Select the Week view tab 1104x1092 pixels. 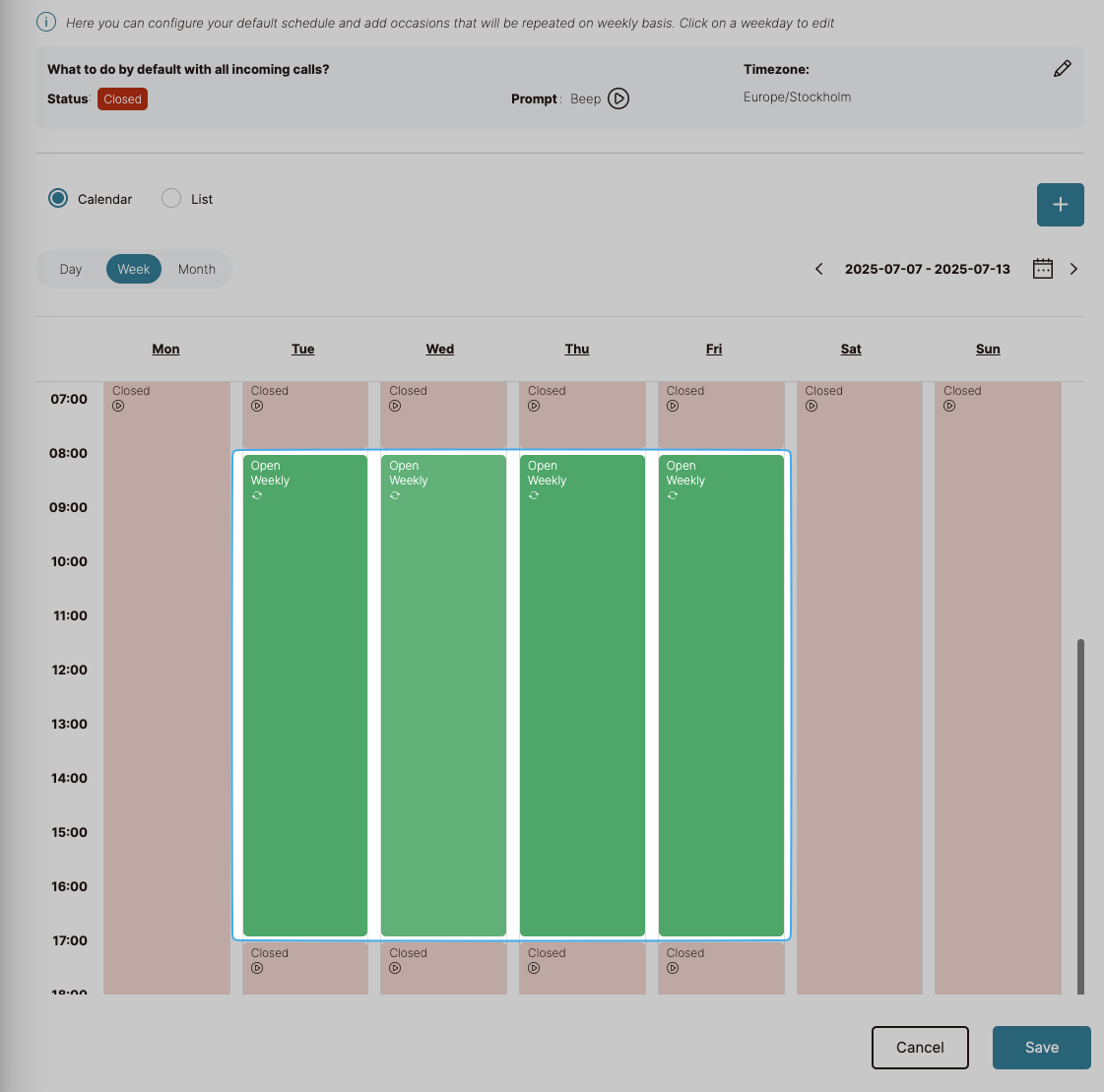coord(134,270)
